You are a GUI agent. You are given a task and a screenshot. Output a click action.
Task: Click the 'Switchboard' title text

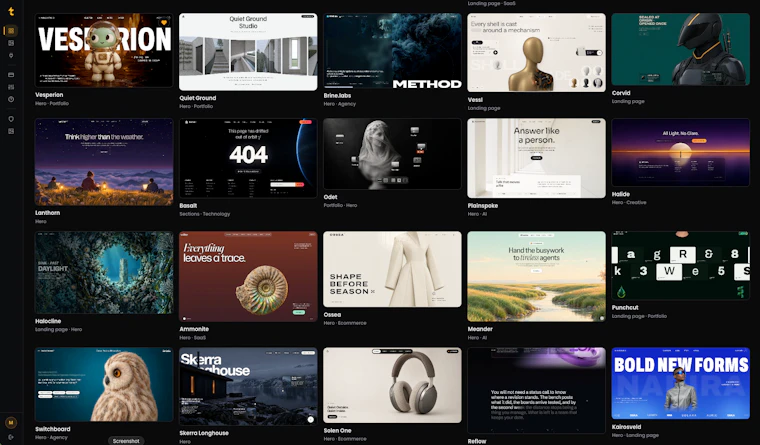tap(52, 429)
